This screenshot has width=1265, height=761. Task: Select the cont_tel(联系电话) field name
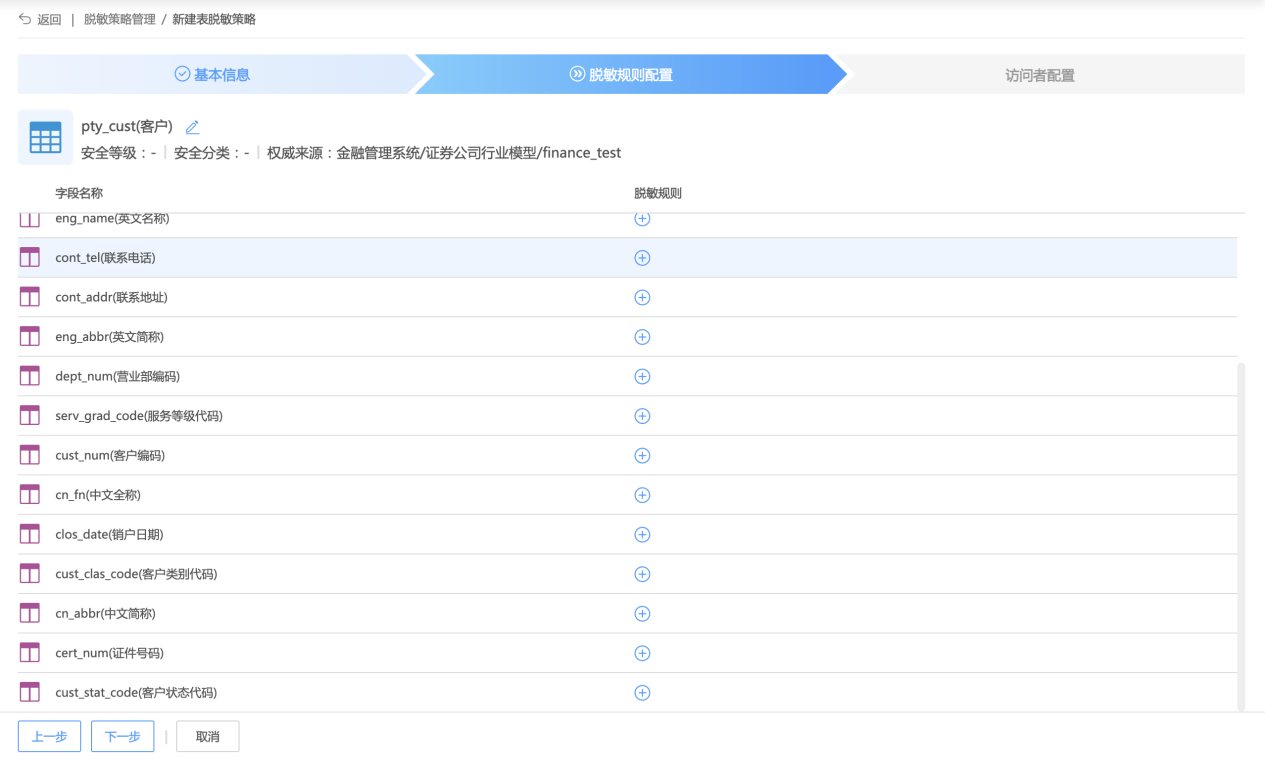pyautogui.click(x=105, y=258)
